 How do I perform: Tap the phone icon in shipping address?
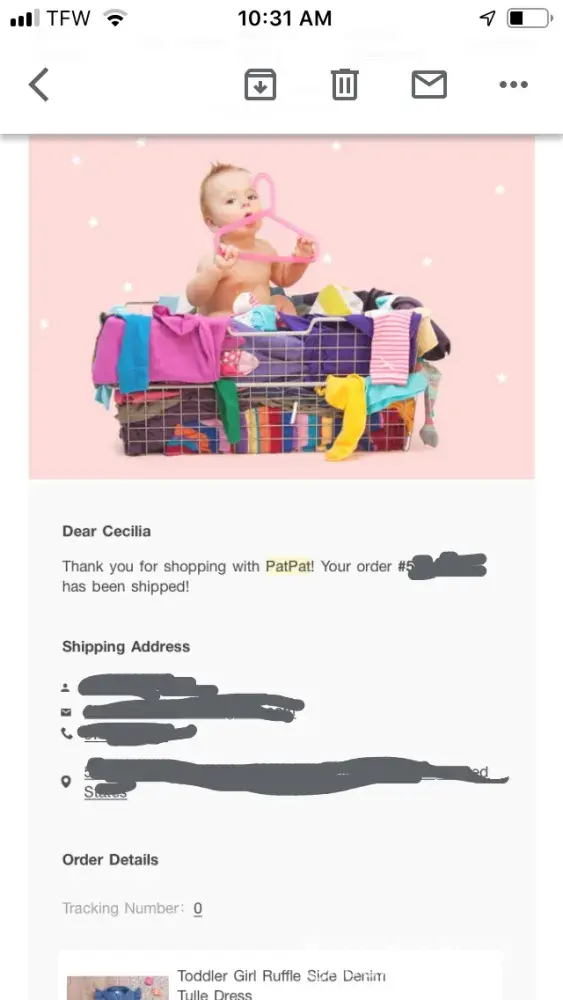66,734
